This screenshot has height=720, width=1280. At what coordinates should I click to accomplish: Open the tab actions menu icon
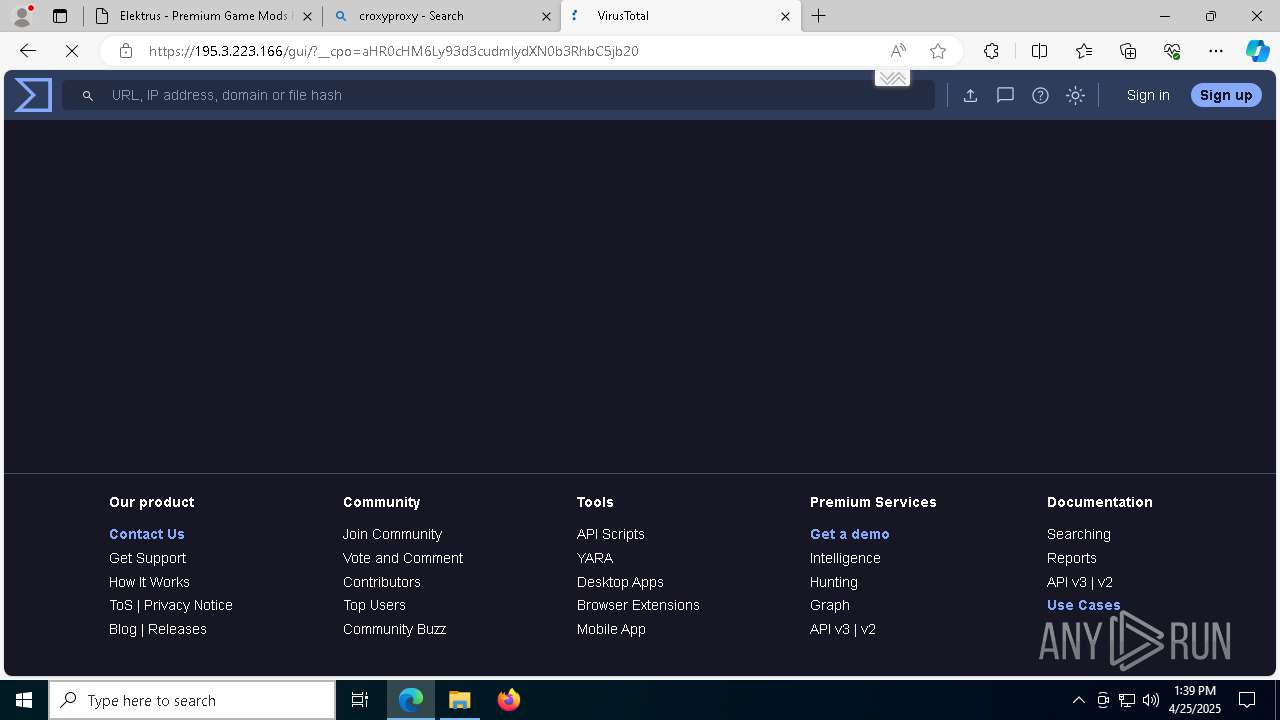point(60,16)
